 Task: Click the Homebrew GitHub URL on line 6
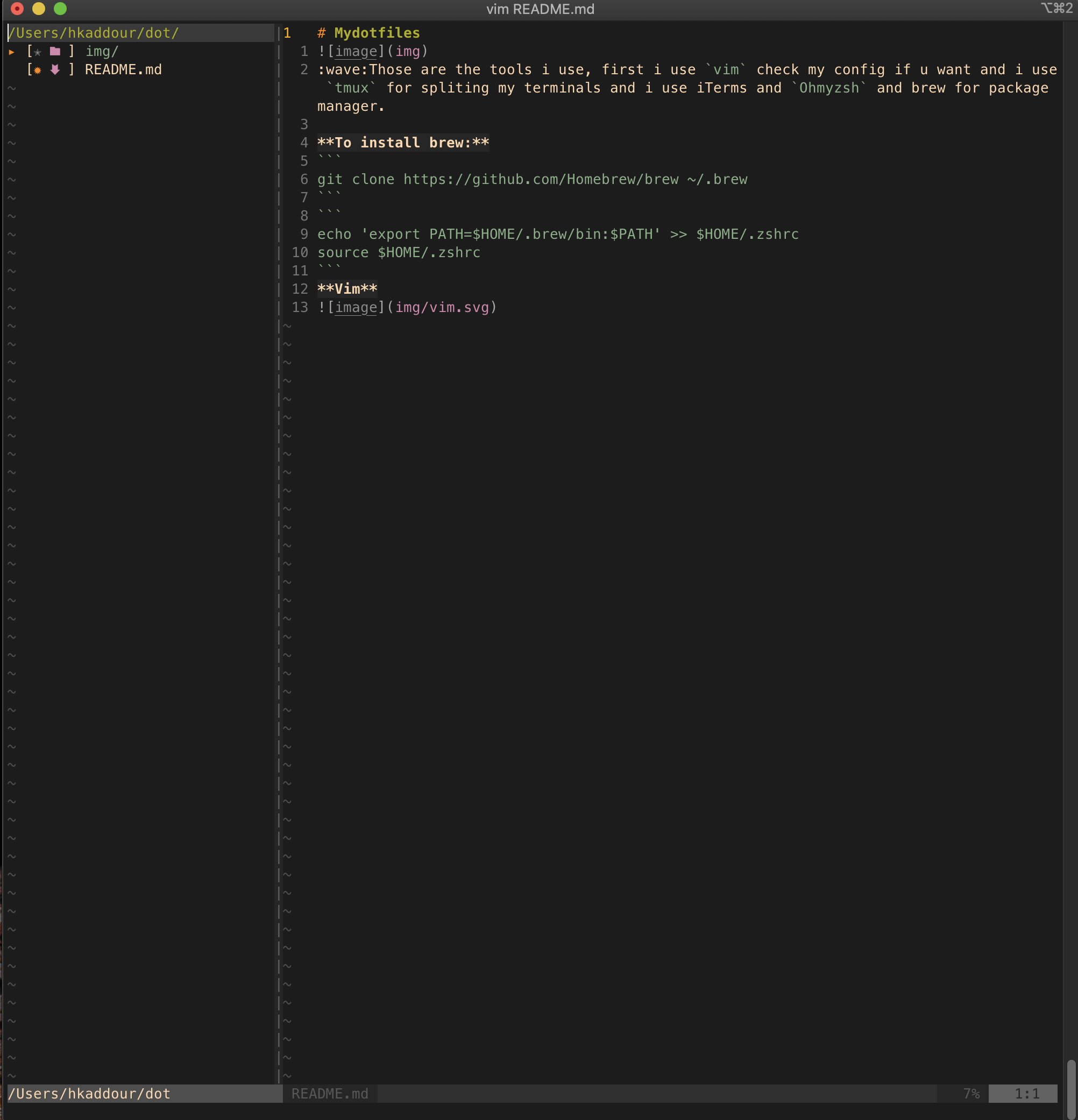(x=541, y=180)
